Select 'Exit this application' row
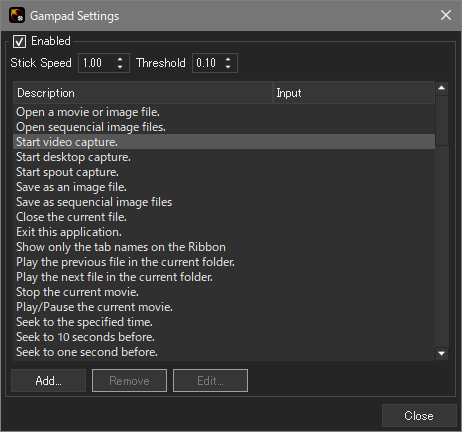Image resolution: width=462 pixels, height=432 pixels. point(224,232)
